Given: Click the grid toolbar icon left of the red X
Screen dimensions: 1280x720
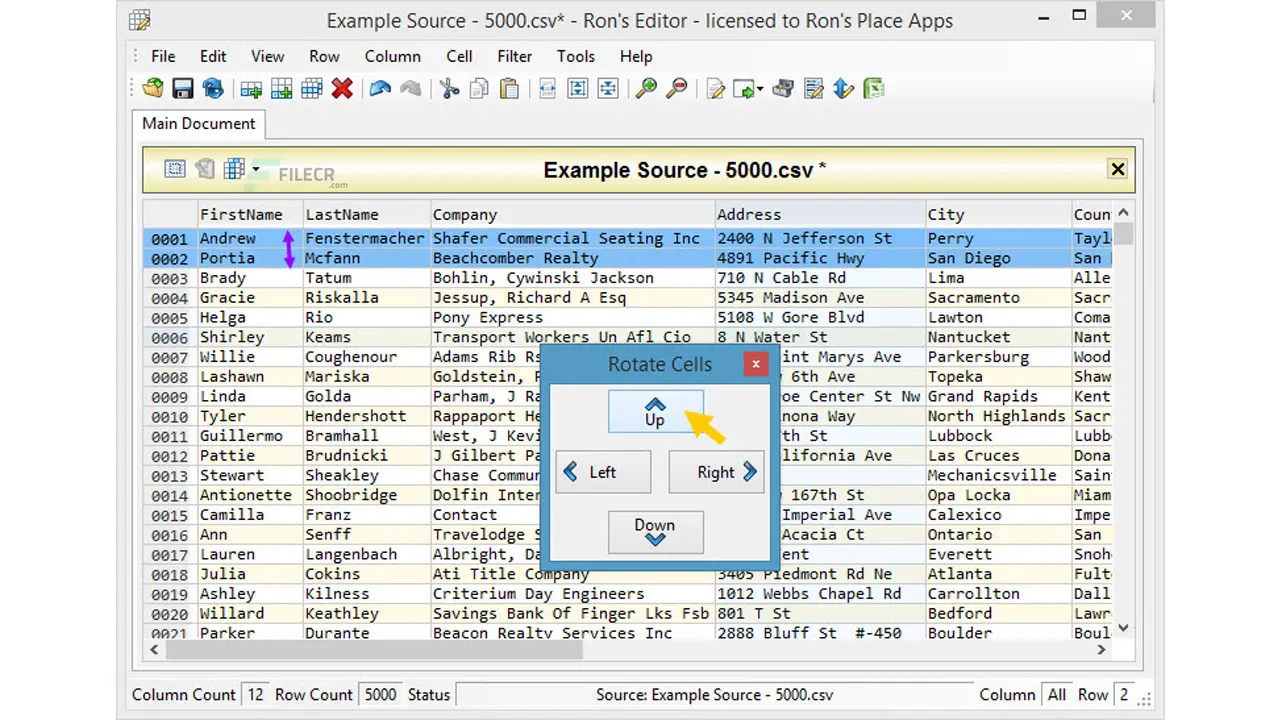Looking at the screenshot, I should point(312,89).
